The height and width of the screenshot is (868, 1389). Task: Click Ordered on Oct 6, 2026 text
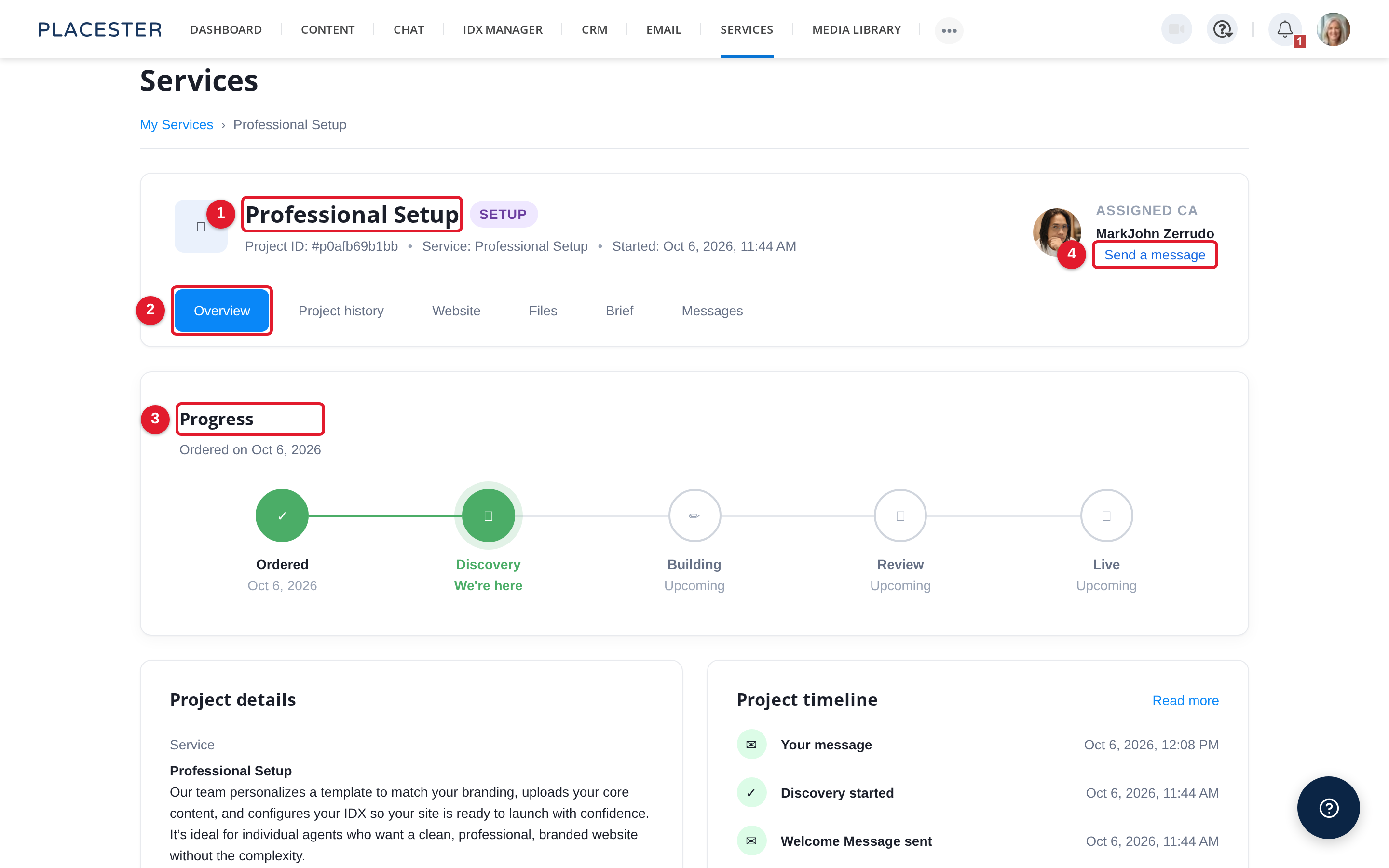250,449
